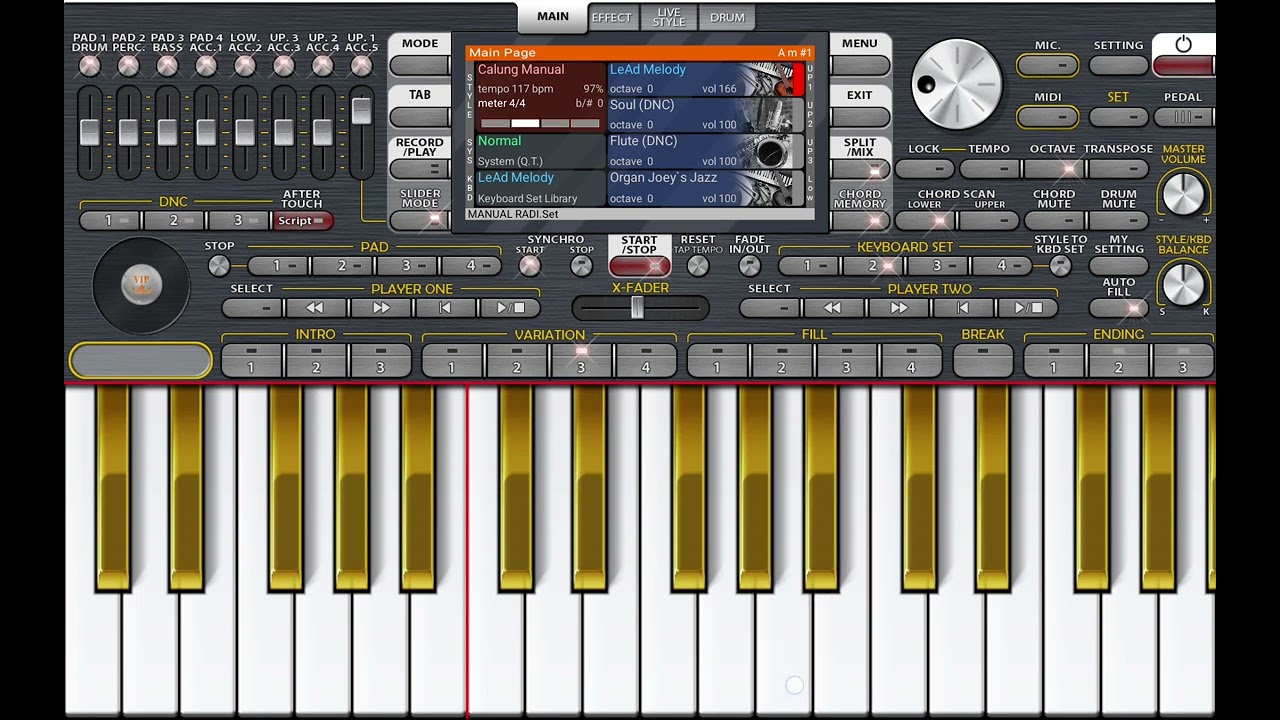Turn the PAD 3 BASS knob
Image resolution: width=1280 pixels, height=720 pixels.
point(167,66)
